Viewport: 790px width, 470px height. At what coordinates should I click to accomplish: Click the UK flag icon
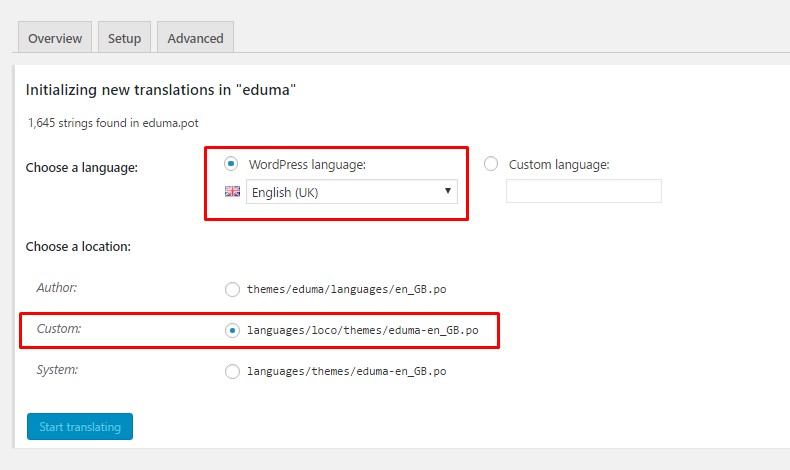point(232,192)
